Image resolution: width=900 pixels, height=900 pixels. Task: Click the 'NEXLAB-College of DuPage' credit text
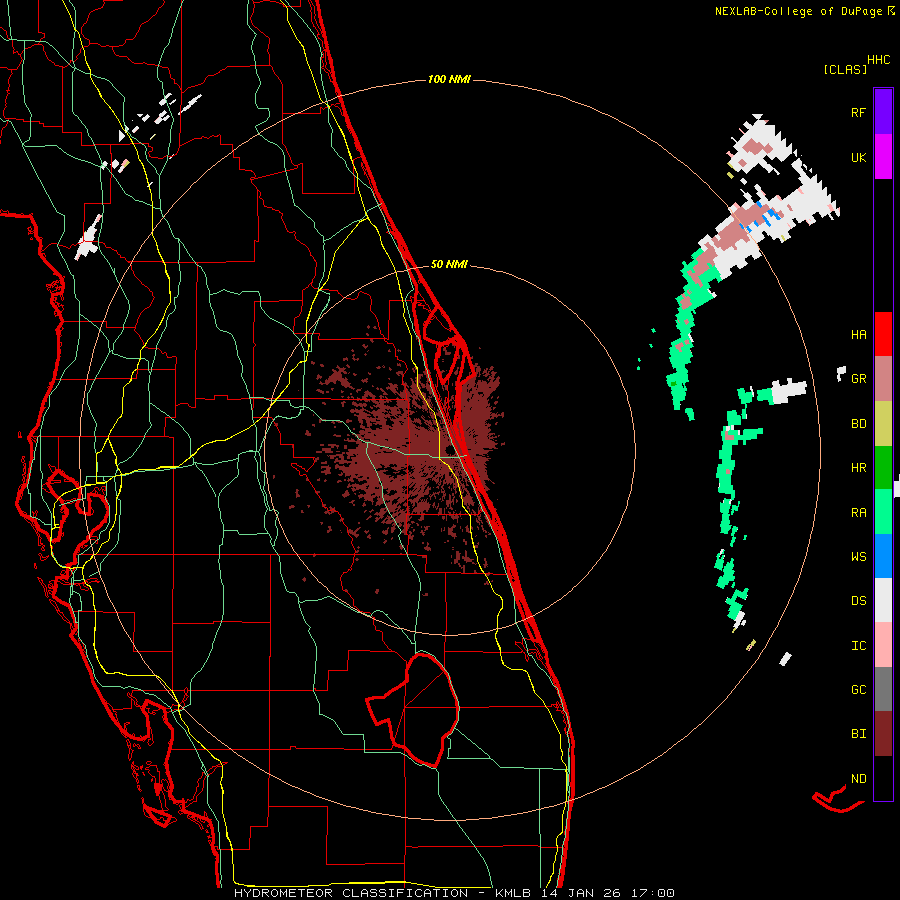(798, 11)
